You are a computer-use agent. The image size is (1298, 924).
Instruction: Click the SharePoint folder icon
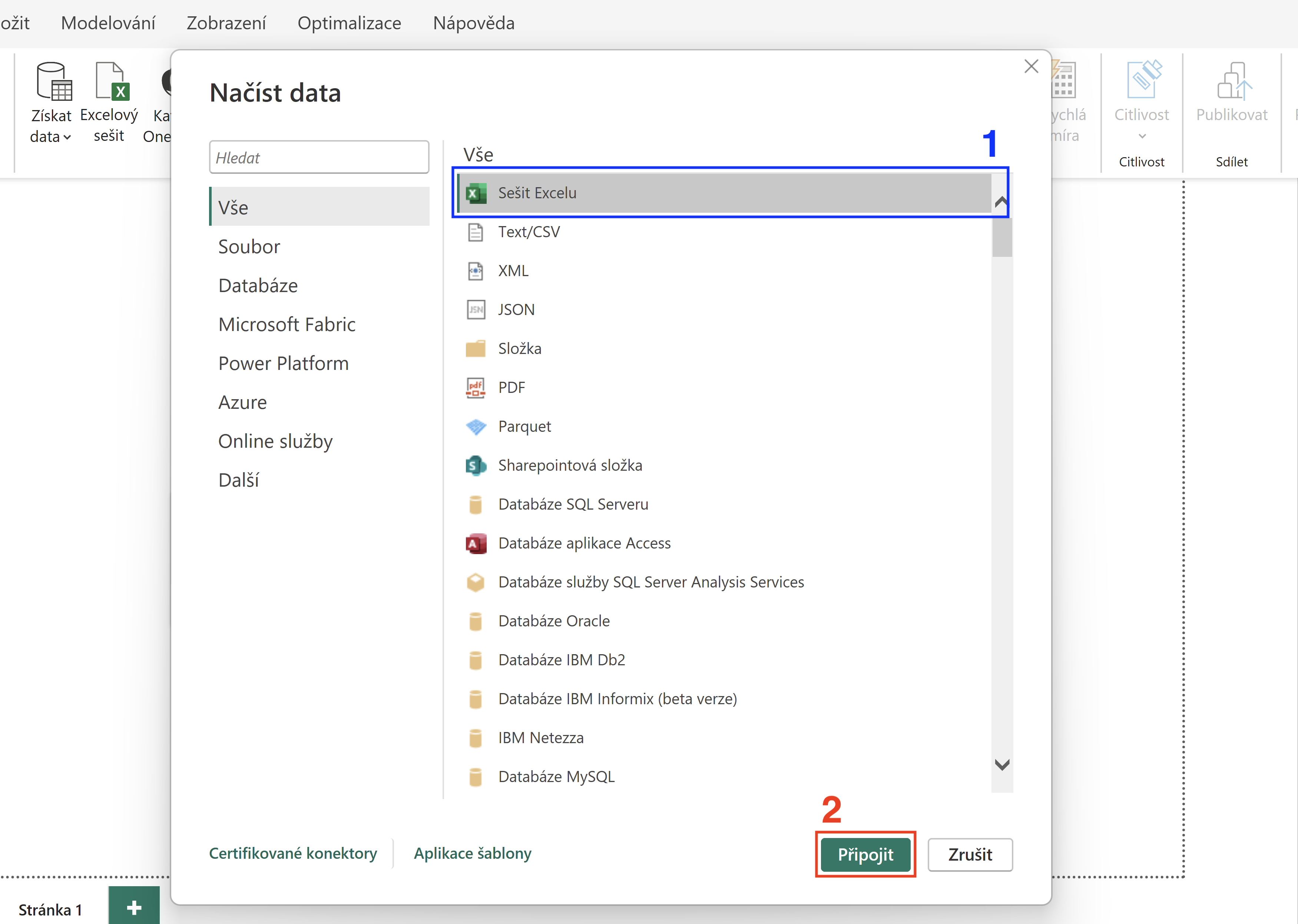476,466
